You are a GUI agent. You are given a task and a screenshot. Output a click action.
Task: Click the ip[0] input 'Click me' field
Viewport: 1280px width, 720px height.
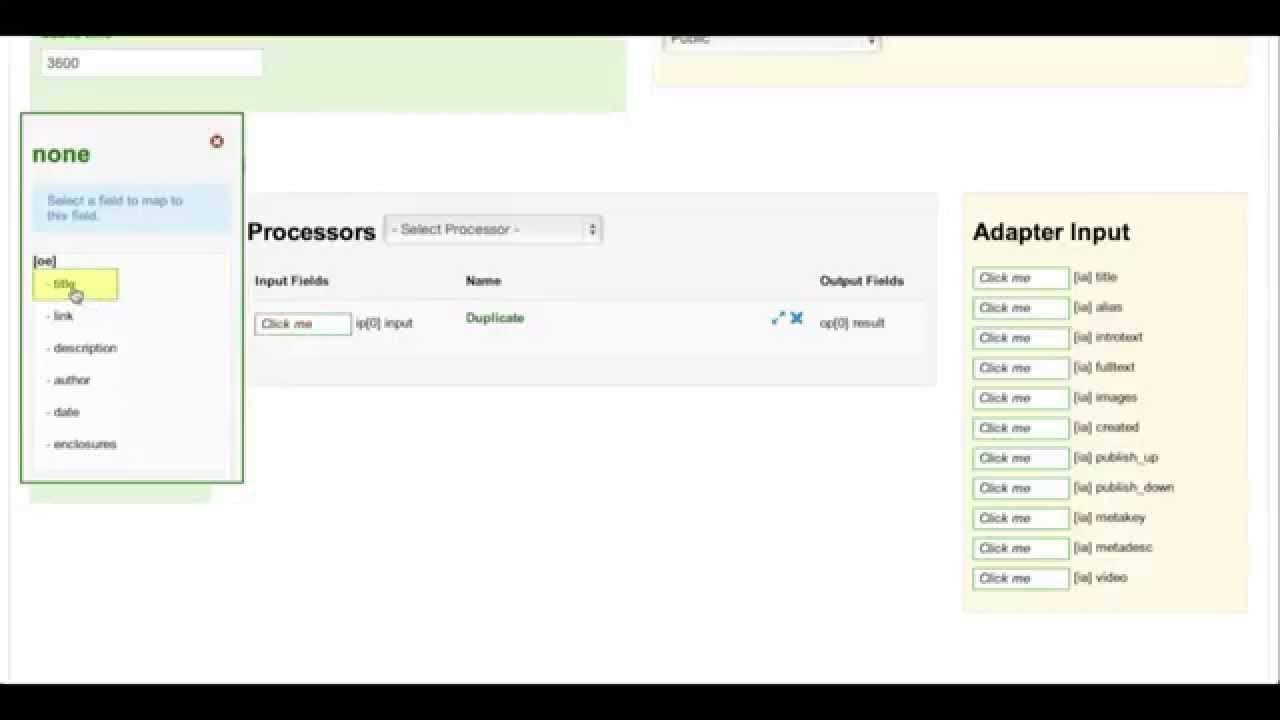click(303, 324)
